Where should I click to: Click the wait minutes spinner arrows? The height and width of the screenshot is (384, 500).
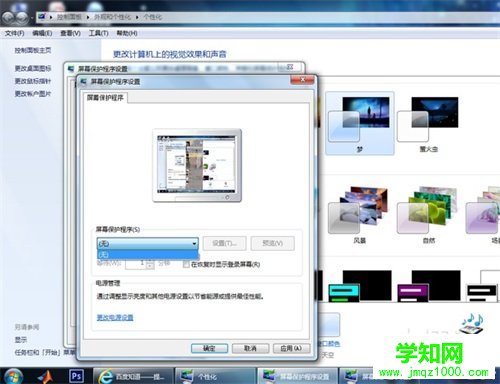(x=150, y=264)
